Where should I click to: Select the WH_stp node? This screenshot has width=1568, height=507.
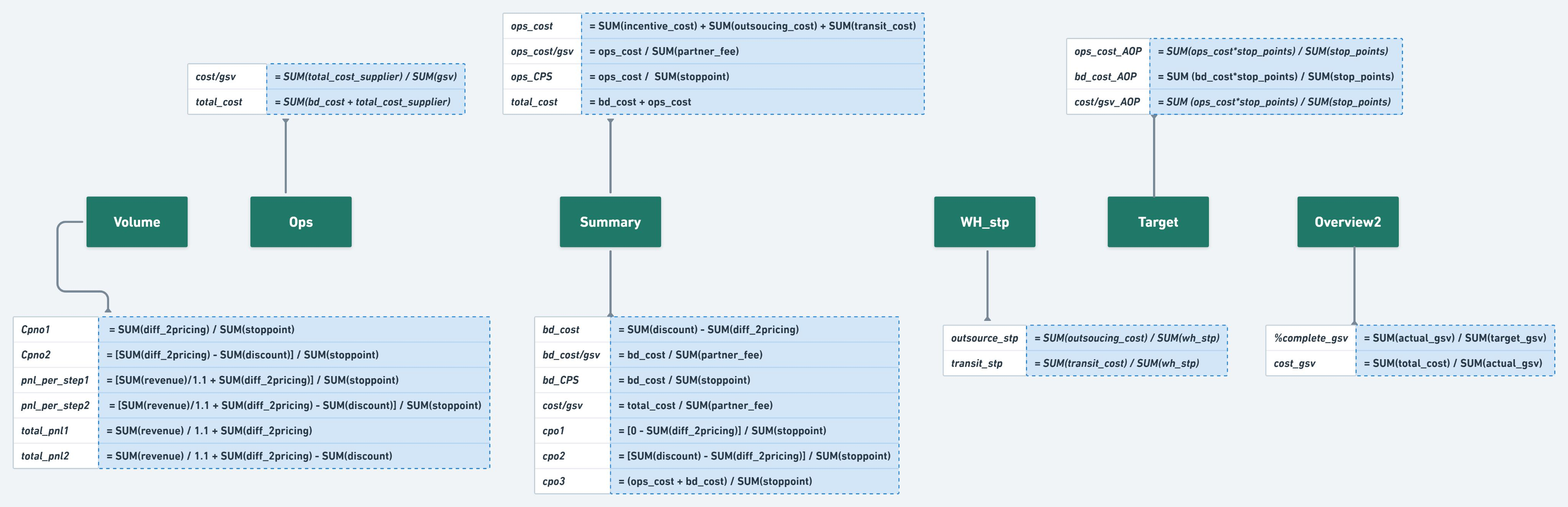[984, 222]
